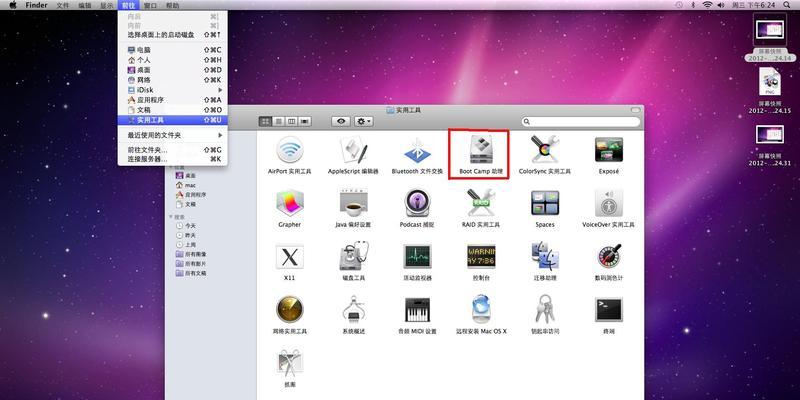This screenshot has width=800, height=400.
Task: Open the 帮助 menu in menu bar
Action: click(x=173, y=5)
